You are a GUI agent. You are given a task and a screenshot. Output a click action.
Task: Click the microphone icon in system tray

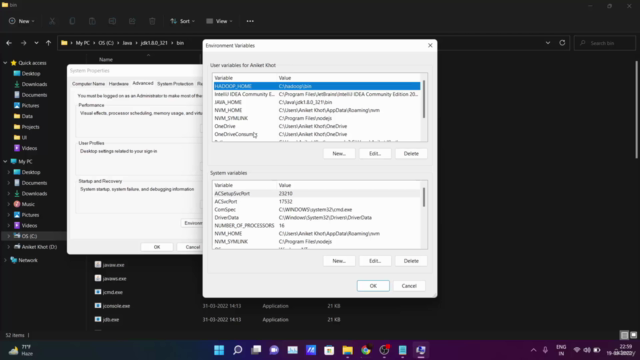coord(545,350)
